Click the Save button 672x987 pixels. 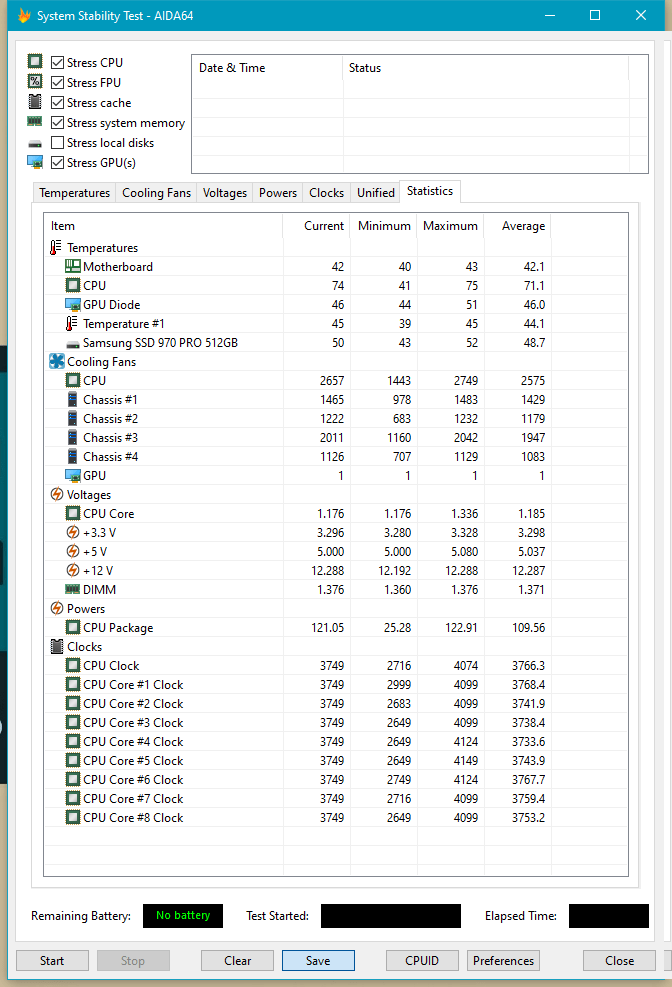pyautogui.click(x=318, y=961)
